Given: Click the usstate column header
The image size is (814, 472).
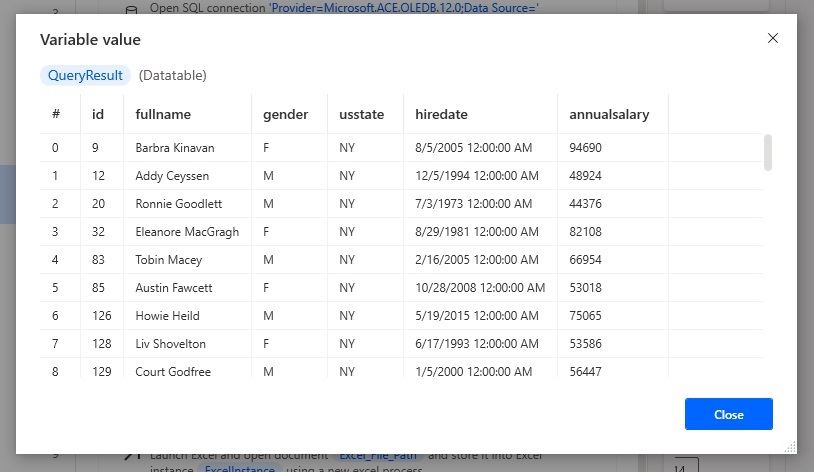Looking at the screenshot, I should tap(361, 114).
